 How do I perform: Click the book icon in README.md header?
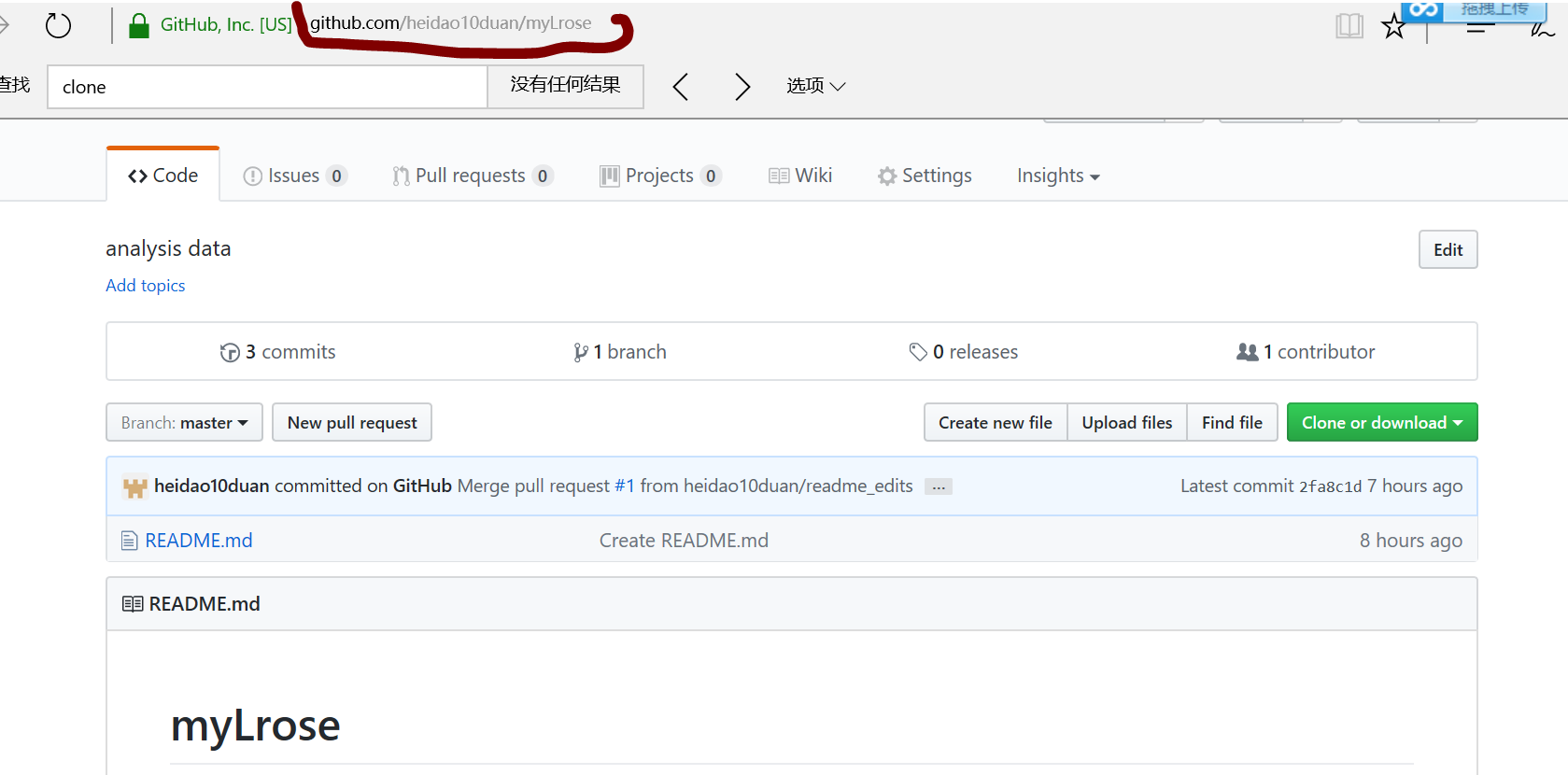(133, 604)
